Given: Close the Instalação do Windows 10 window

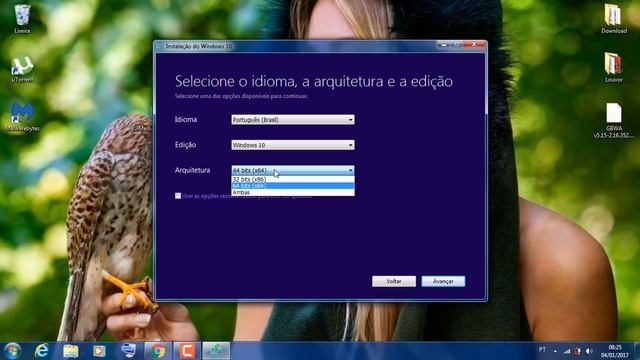Looking at the screenshot, I should (474, 44).
